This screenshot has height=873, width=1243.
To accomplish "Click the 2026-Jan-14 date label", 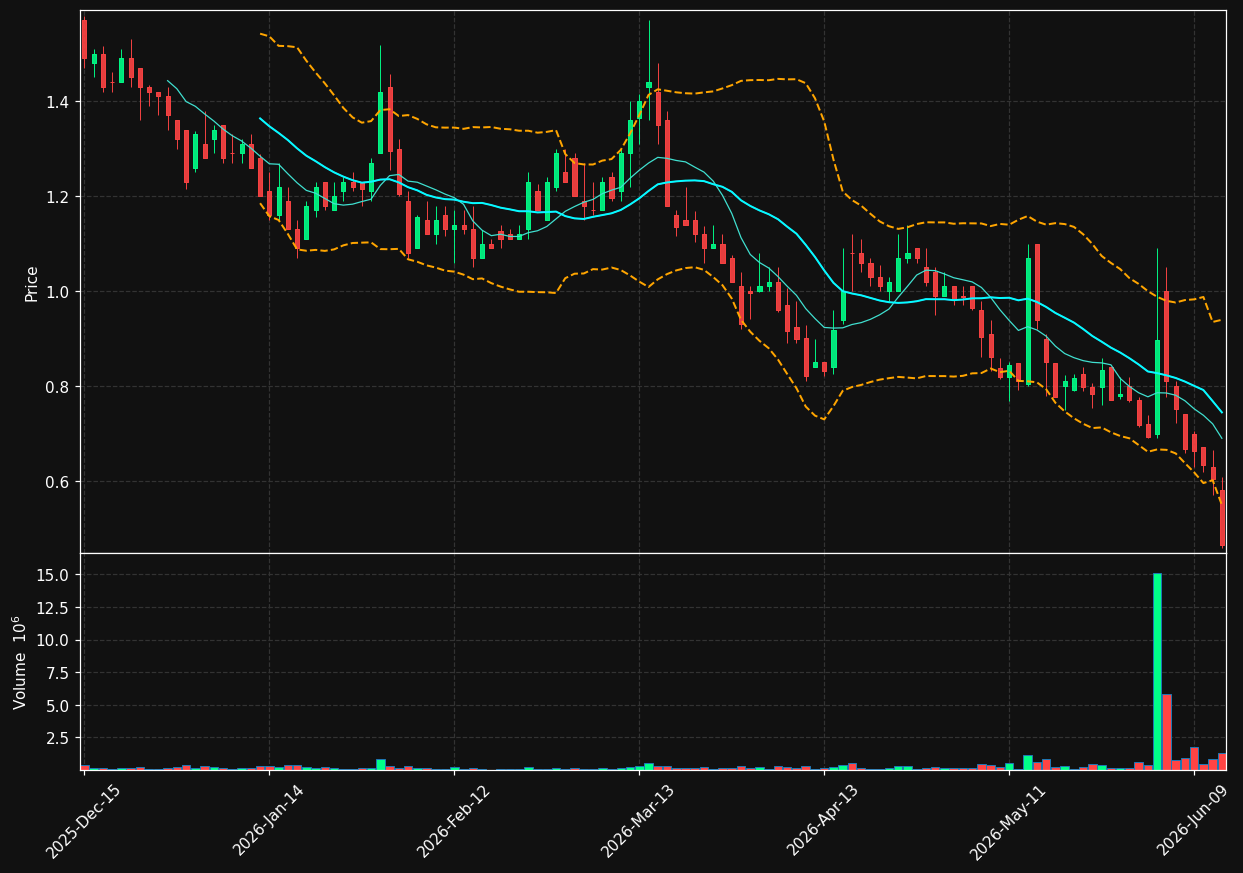I will pyautogui.click(x=268, y=821).
